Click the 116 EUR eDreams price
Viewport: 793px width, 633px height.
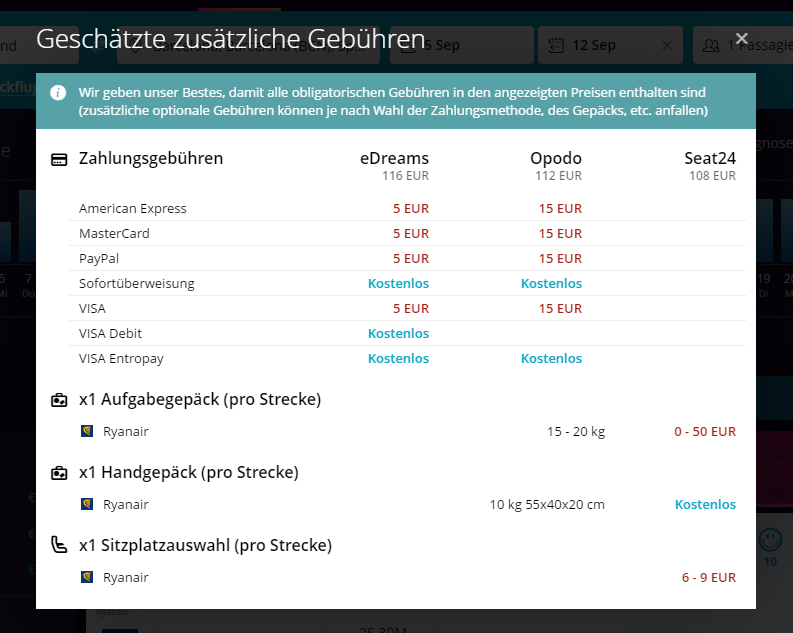pyautogui.click(x=405, y=176)
